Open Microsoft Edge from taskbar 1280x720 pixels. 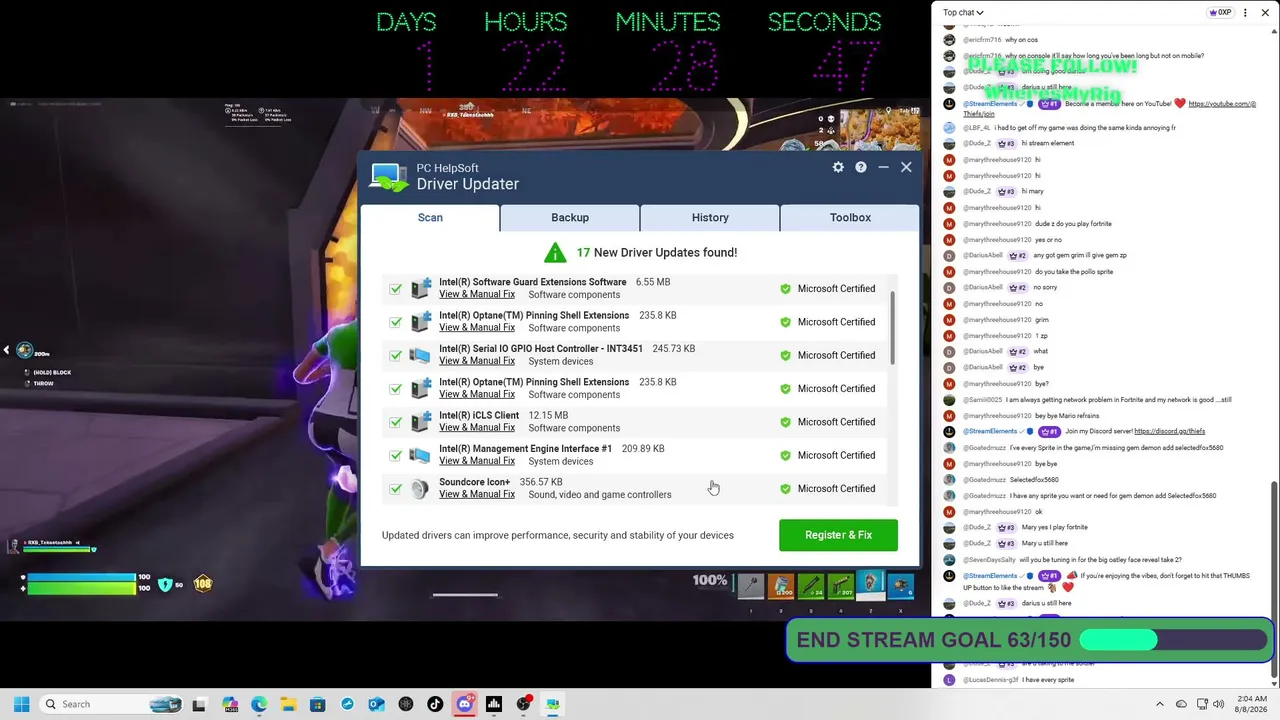point(259,704)
